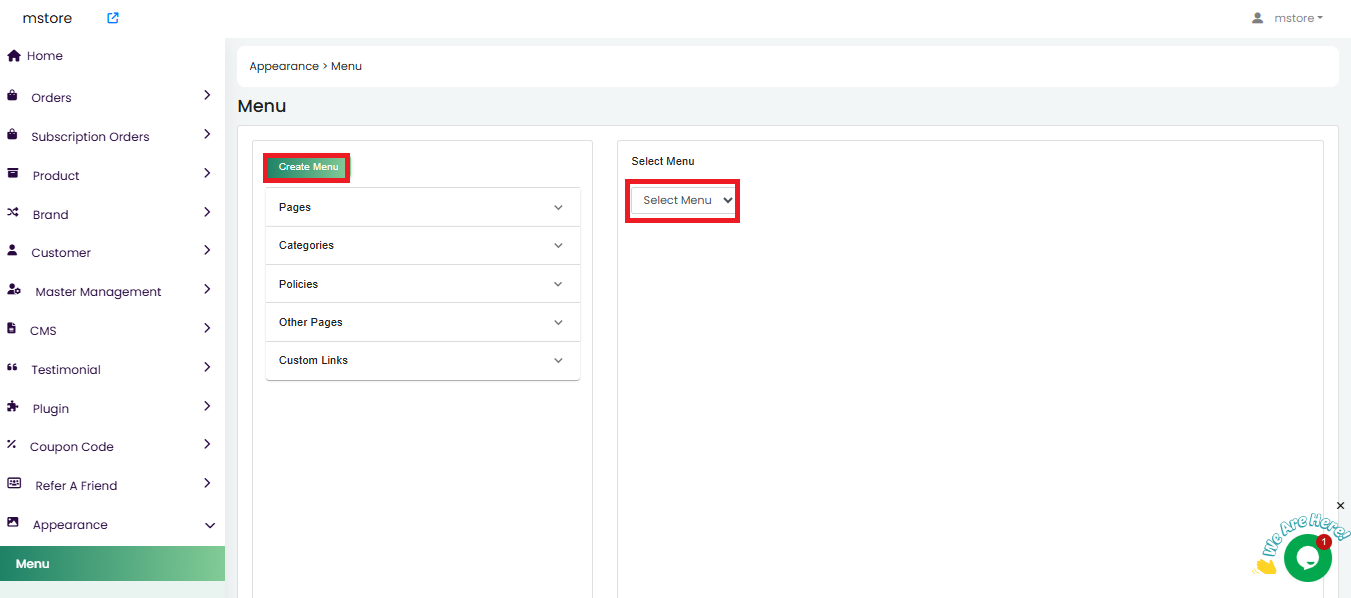The height and width of the screenshot is (598, 1351).
Task: Close the We Are Here chat prompt
Action: 1340,506
